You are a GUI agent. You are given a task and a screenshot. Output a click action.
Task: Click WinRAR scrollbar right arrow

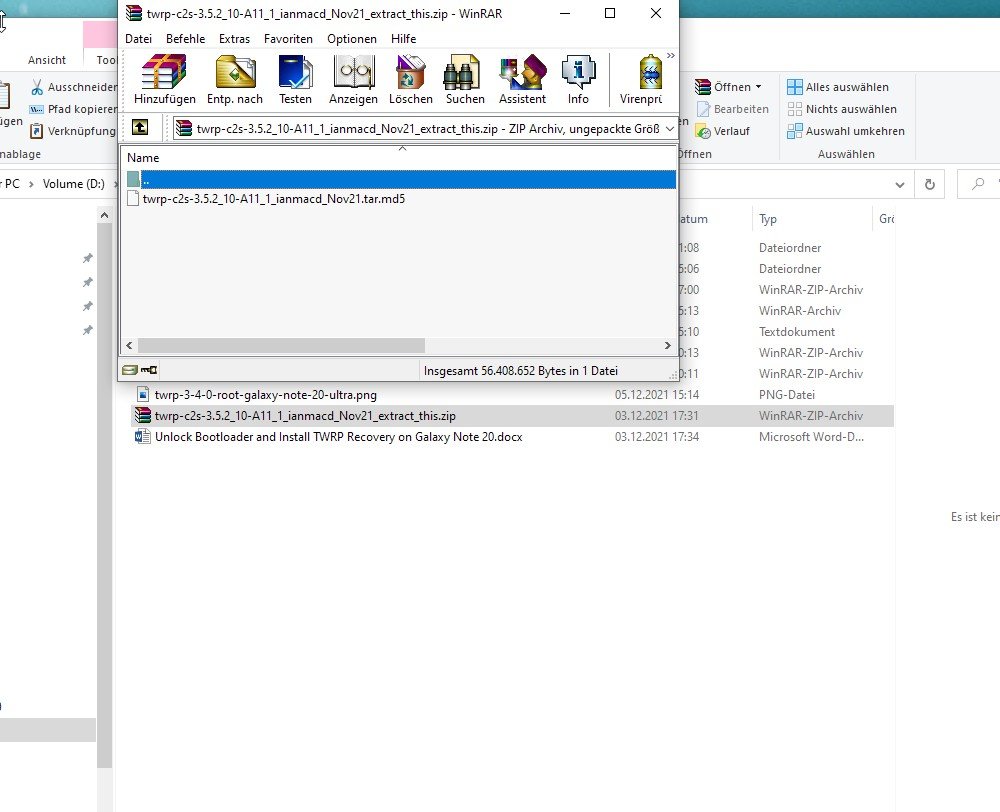tap(668, 346)
